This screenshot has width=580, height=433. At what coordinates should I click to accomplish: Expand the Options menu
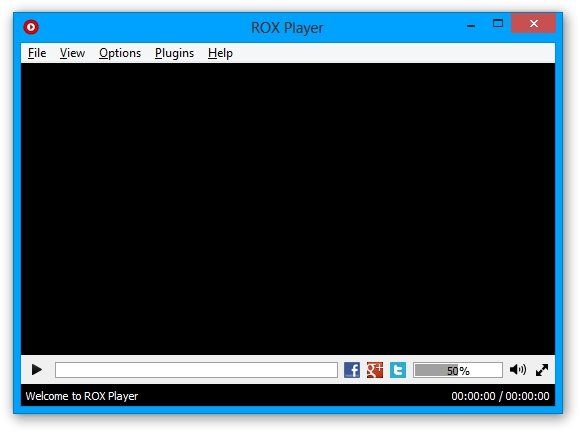click(x=120, y=53)
